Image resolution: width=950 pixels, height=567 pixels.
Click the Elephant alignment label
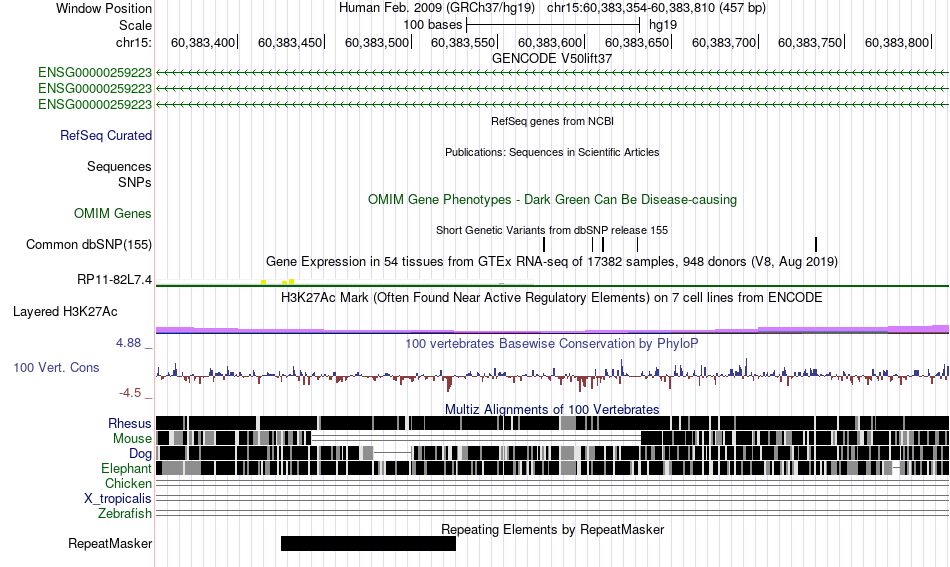[127, 469]
